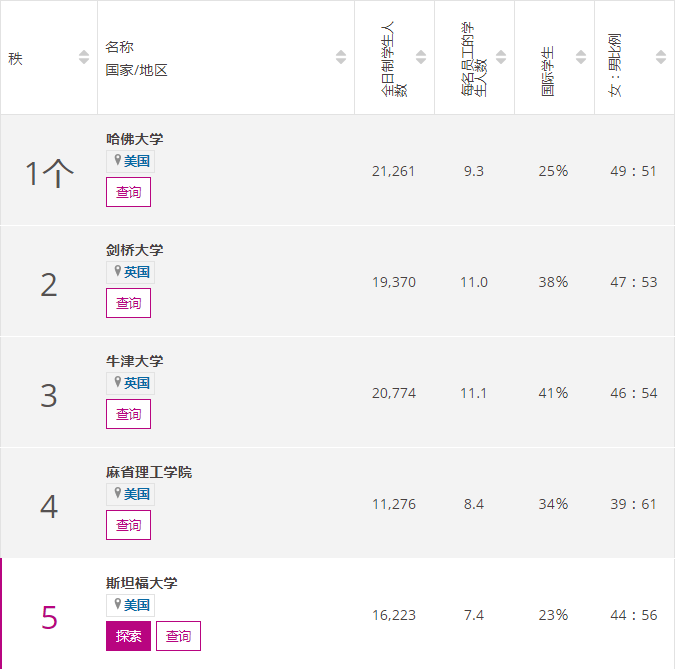This screenshot has height=669, width=675.
Task: Open the 剑桥大学 university link
Action: pyautogui.click(x=134, y=250)
